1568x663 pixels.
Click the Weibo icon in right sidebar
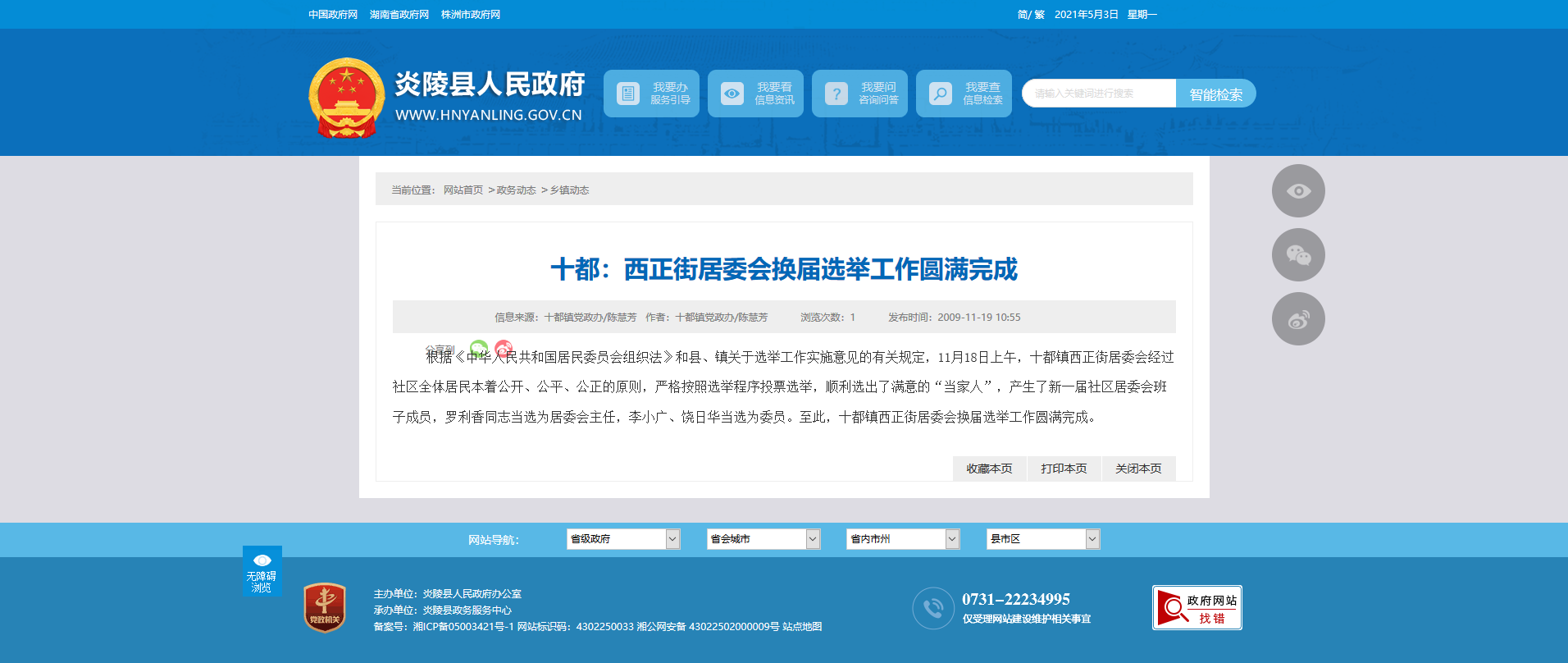[x=1297, y=319]
